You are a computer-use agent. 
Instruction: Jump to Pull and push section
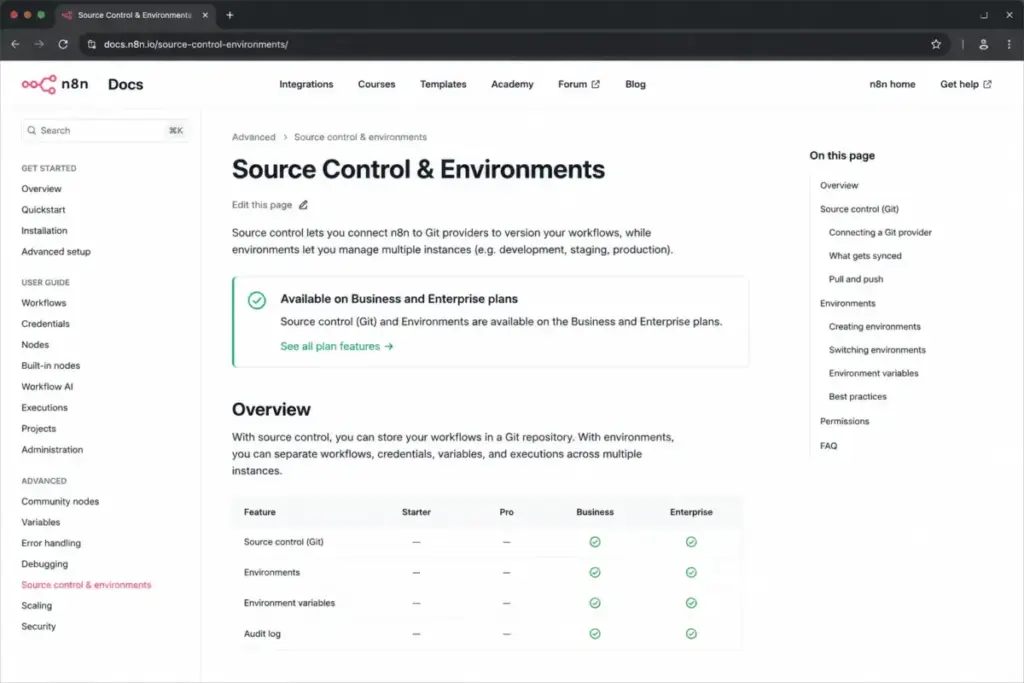tap(856, 279)
